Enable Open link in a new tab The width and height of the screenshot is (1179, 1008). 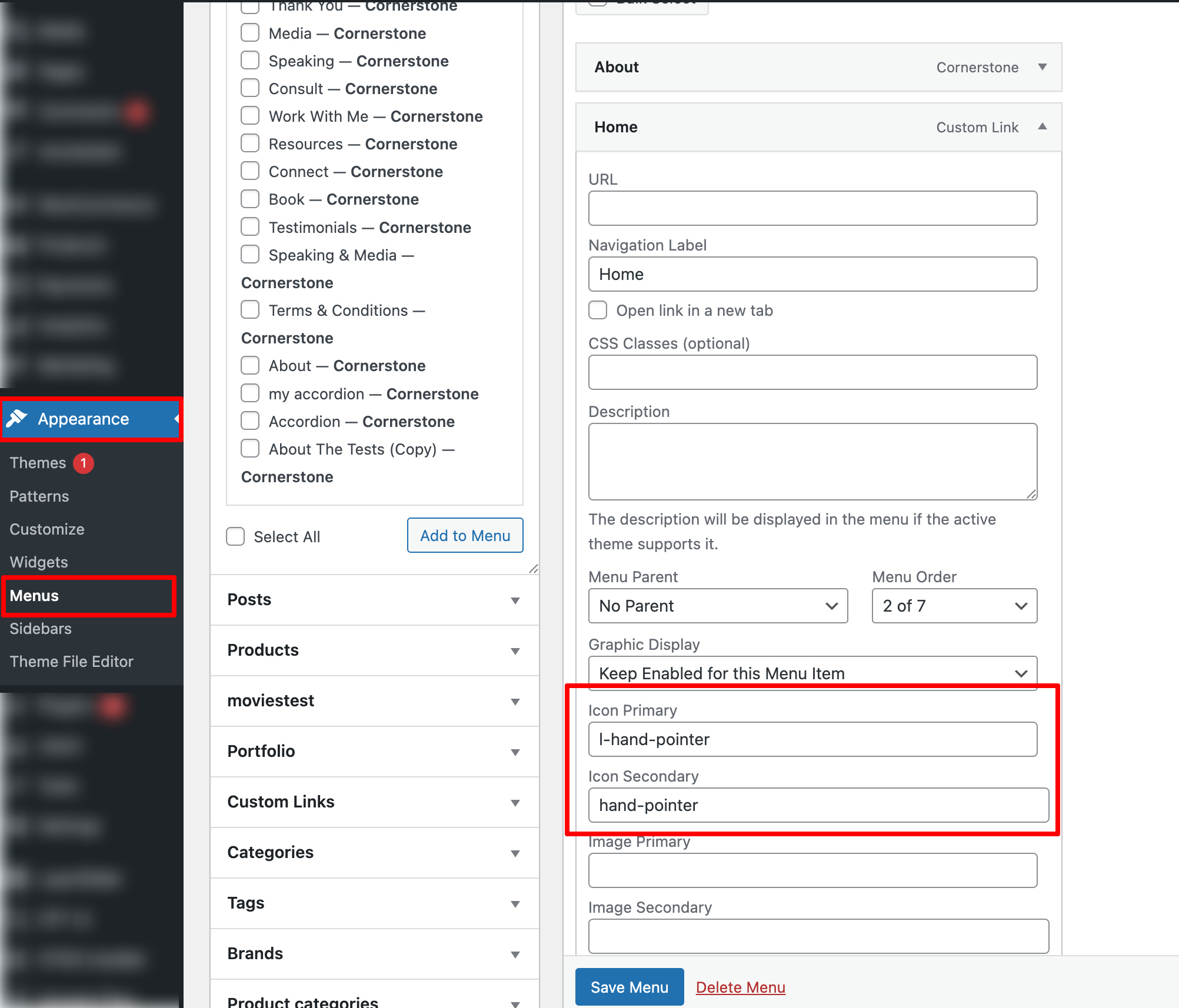point(598,311)
